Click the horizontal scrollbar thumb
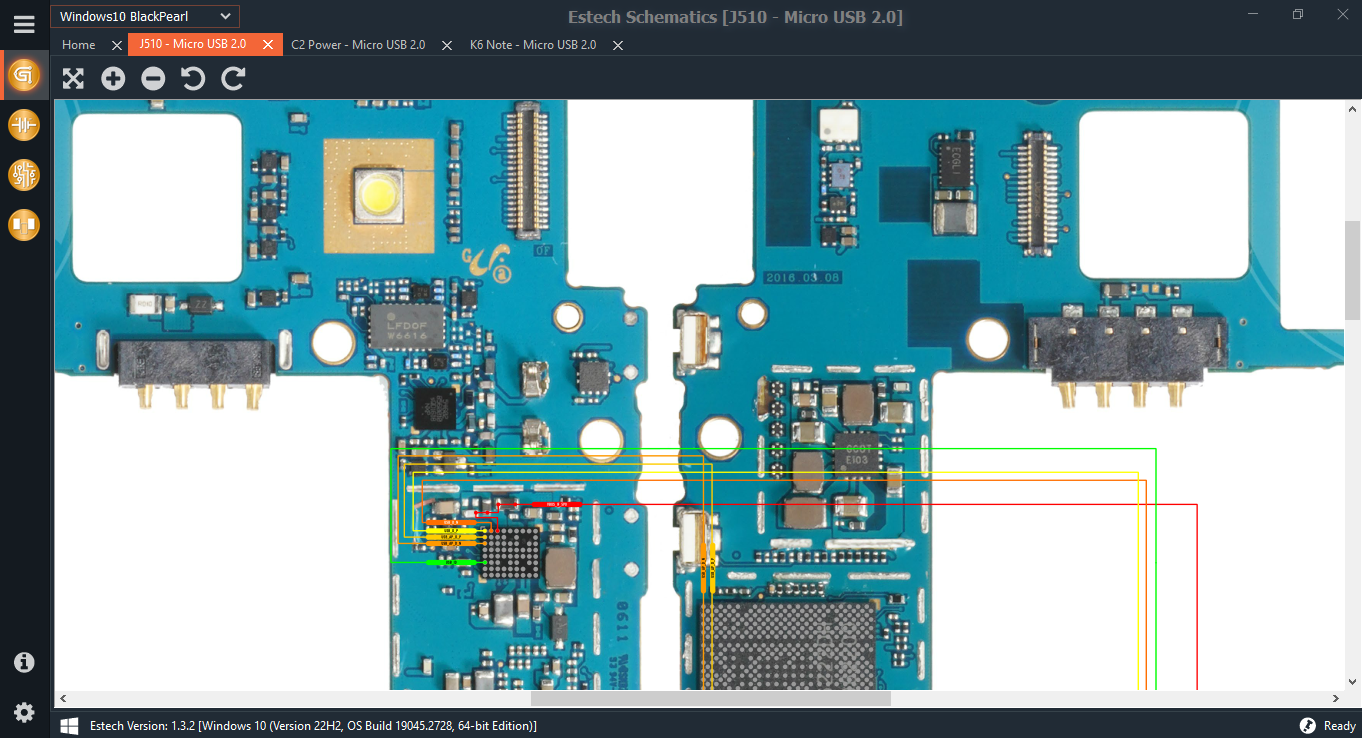Image resolution: width=1362 pixels, height=738 pixels. pos(710,698)
